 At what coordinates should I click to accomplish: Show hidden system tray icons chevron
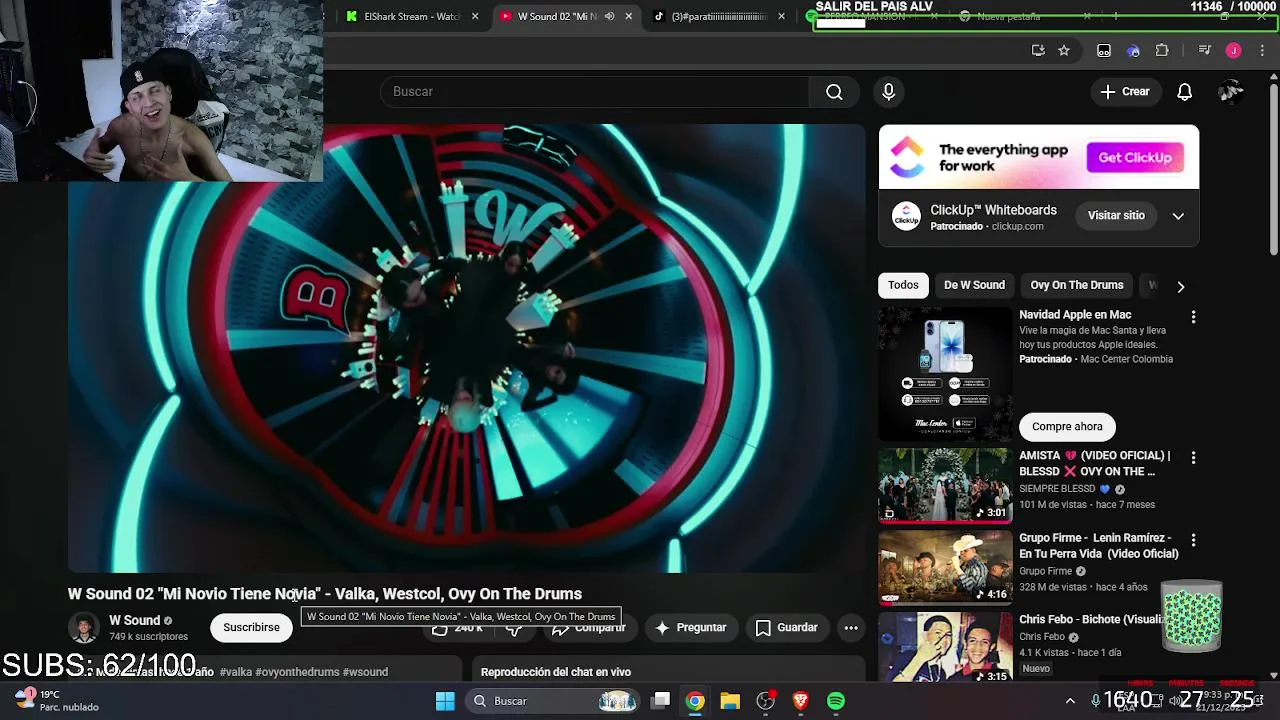[x=1070, y=701]
